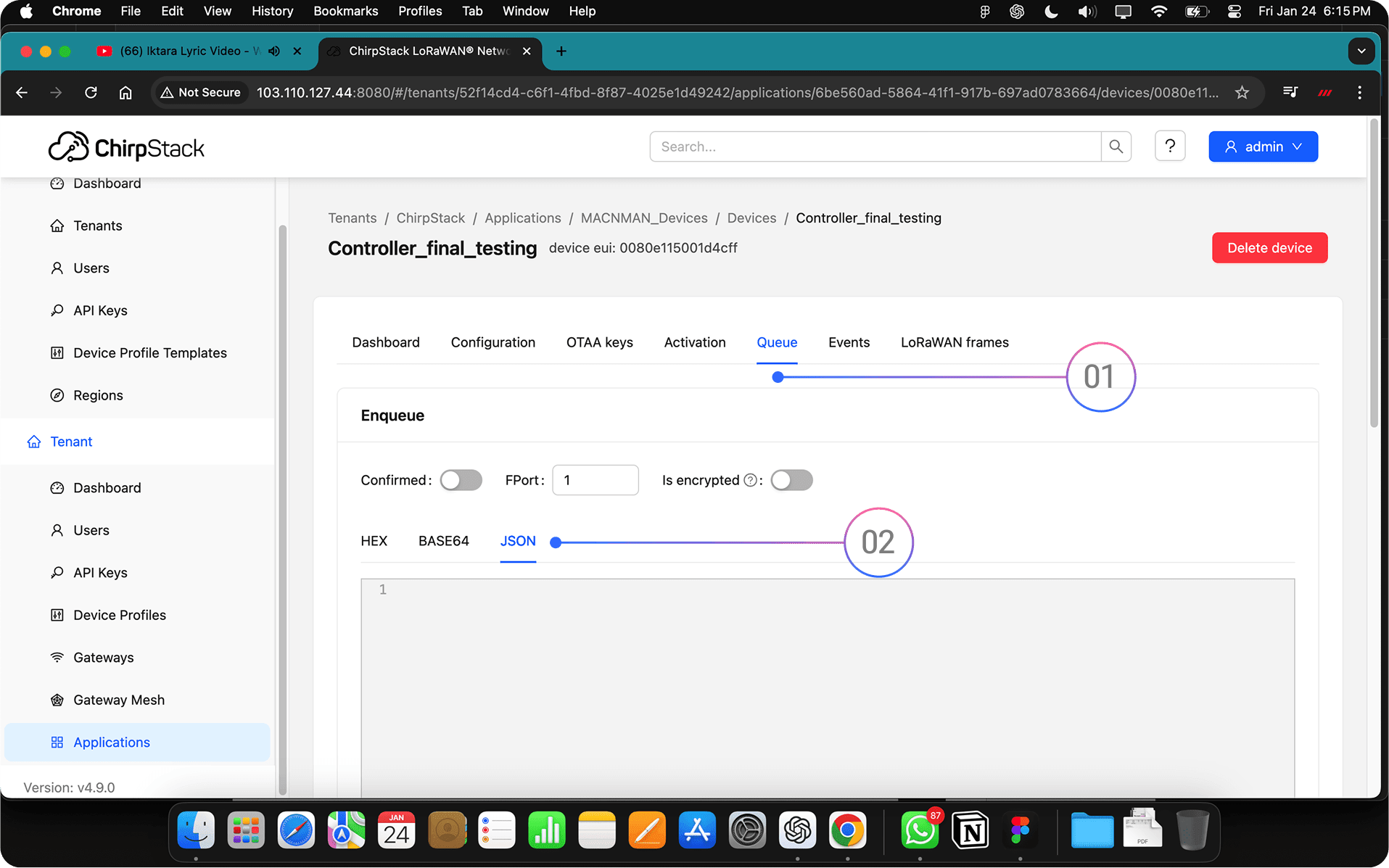The width and height of the screenshot is (1389, 868).
Task: Open Gateway Mesh in the sidebar
Action: click(118, 700)
